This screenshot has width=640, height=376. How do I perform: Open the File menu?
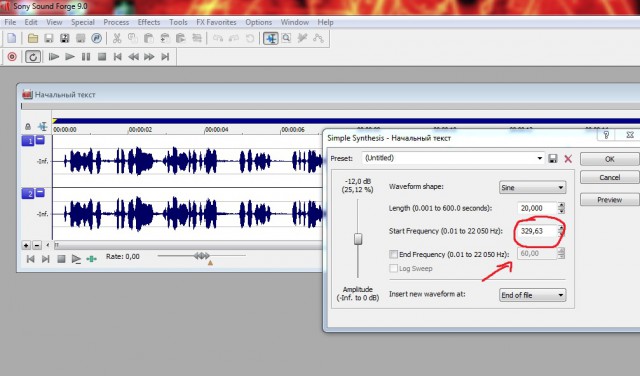10,22
